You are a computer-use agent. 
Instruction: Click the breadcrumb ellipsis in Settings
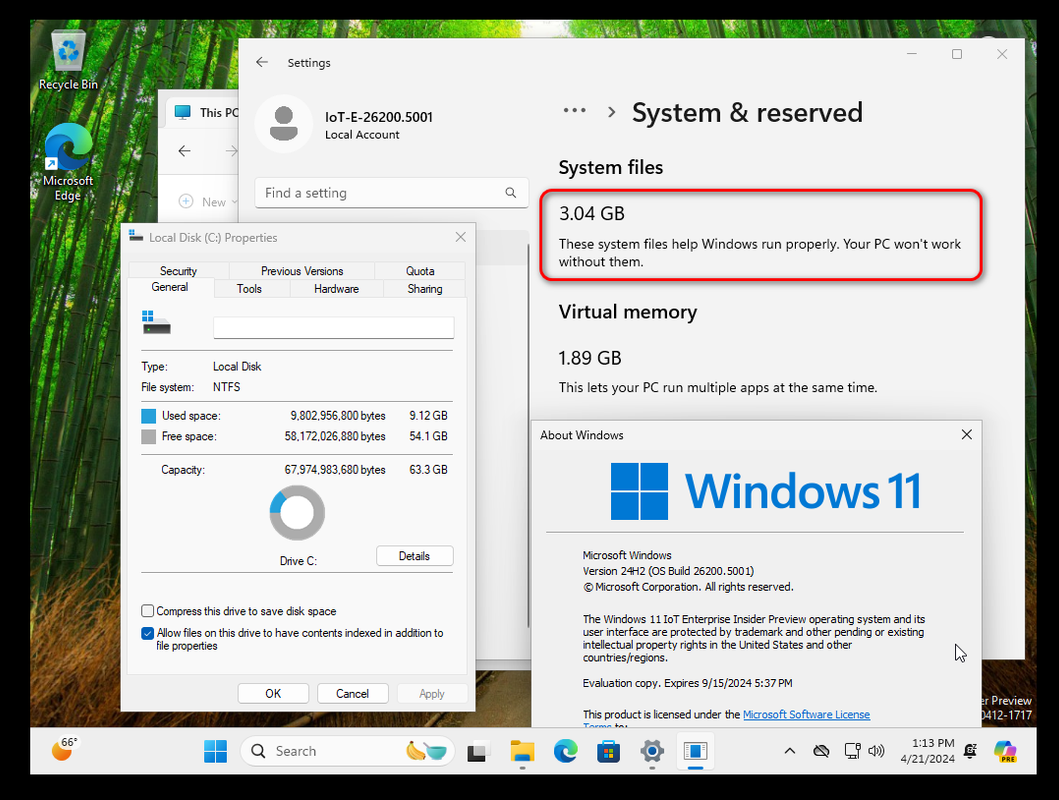575,111
